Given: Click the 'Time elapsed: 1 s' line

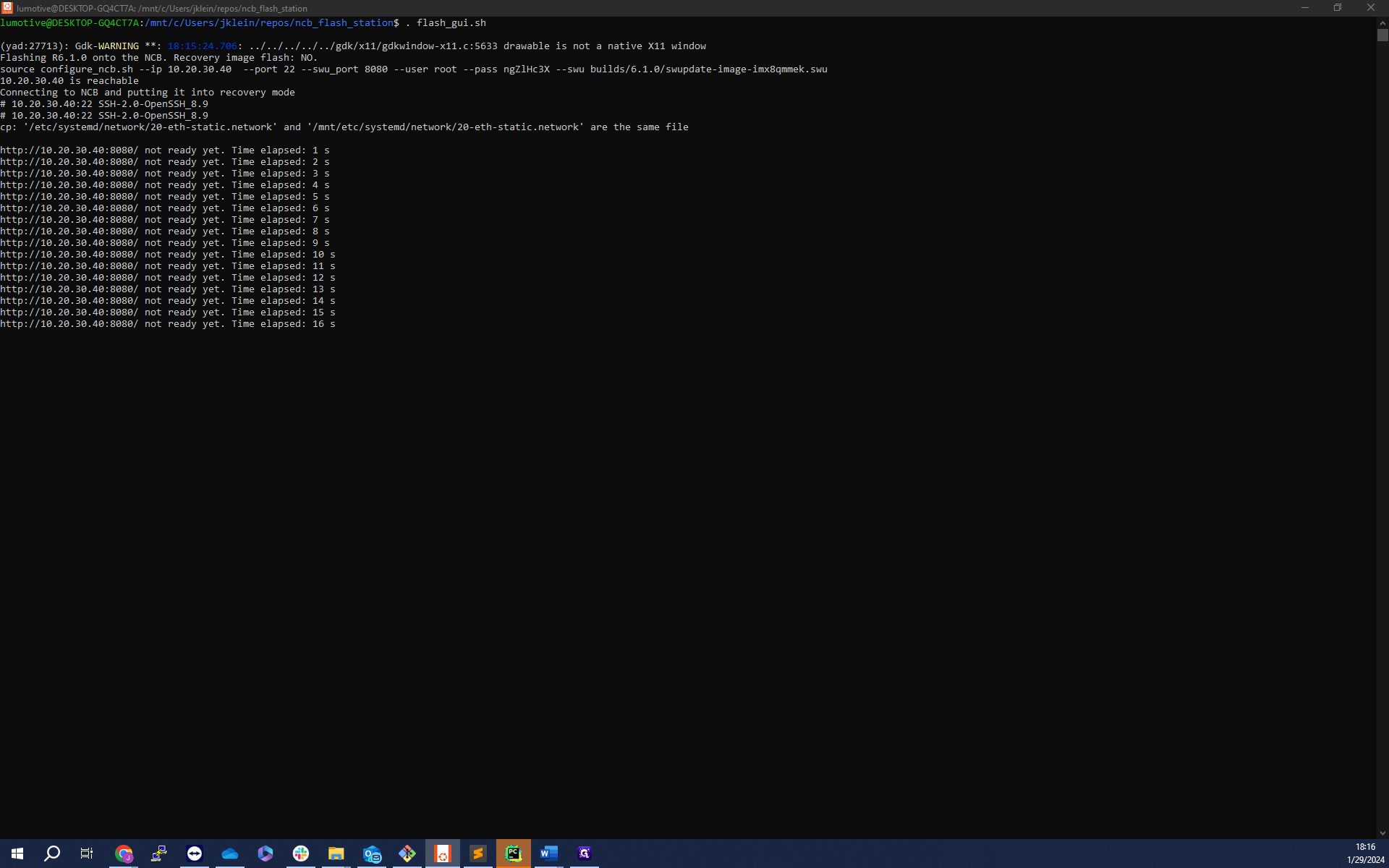Looking at the screenshot, I should pos(165,150).
